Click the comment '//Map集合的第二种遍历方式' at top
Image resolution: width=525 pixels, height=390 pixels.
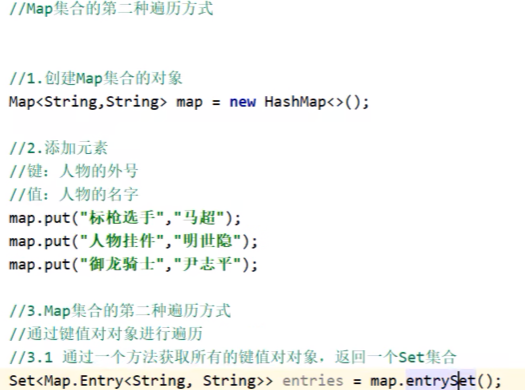(x=111, y=9)
